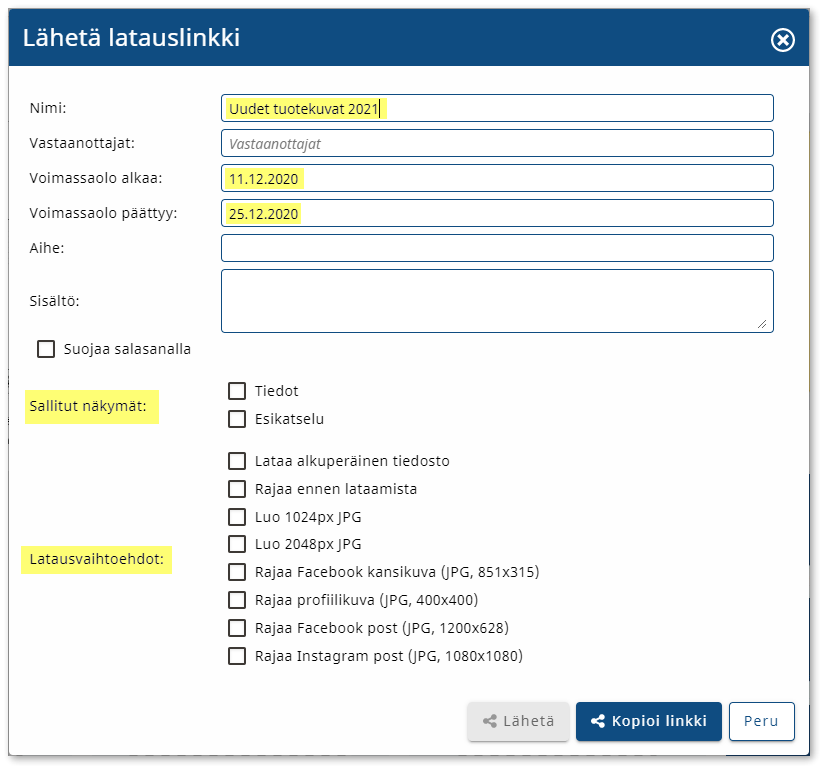Focus the Aihe subject field
Viewport: 821px width, 767px height.
pyautogui.click(x=497, y=248)
